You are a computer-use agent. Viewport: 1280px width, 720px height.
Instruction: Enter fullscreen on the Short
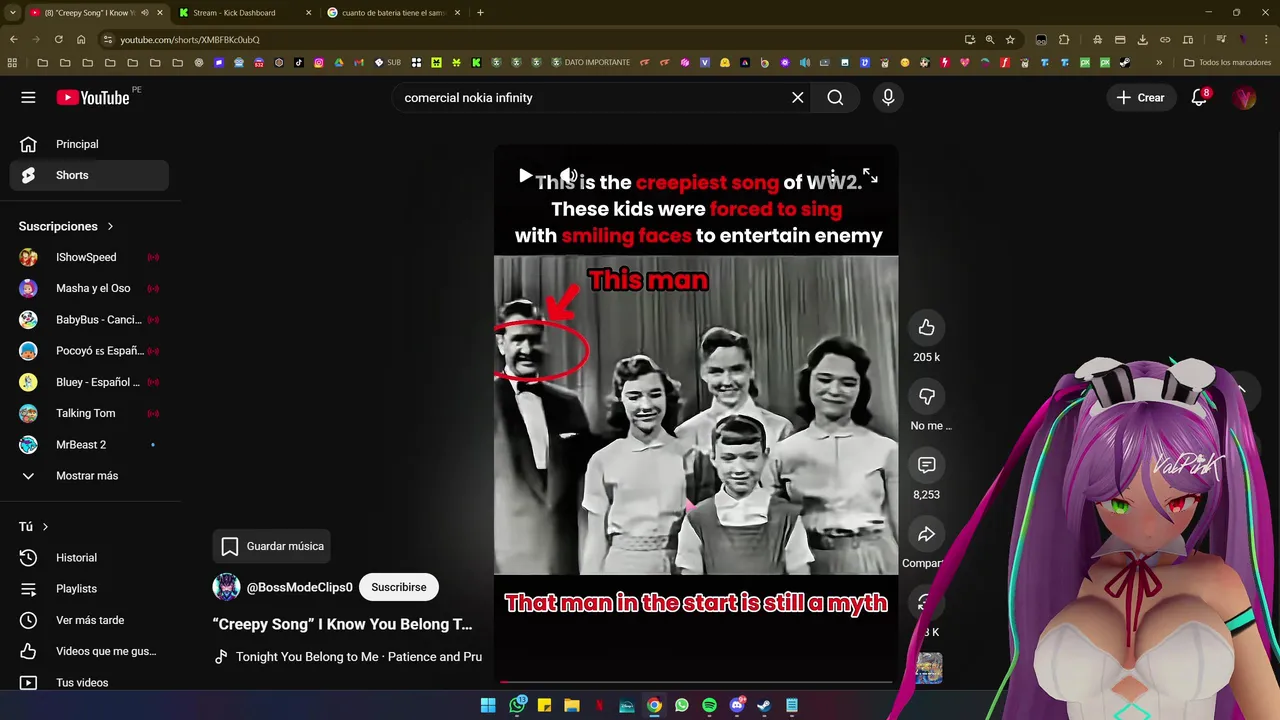click(x=870, y=176)
